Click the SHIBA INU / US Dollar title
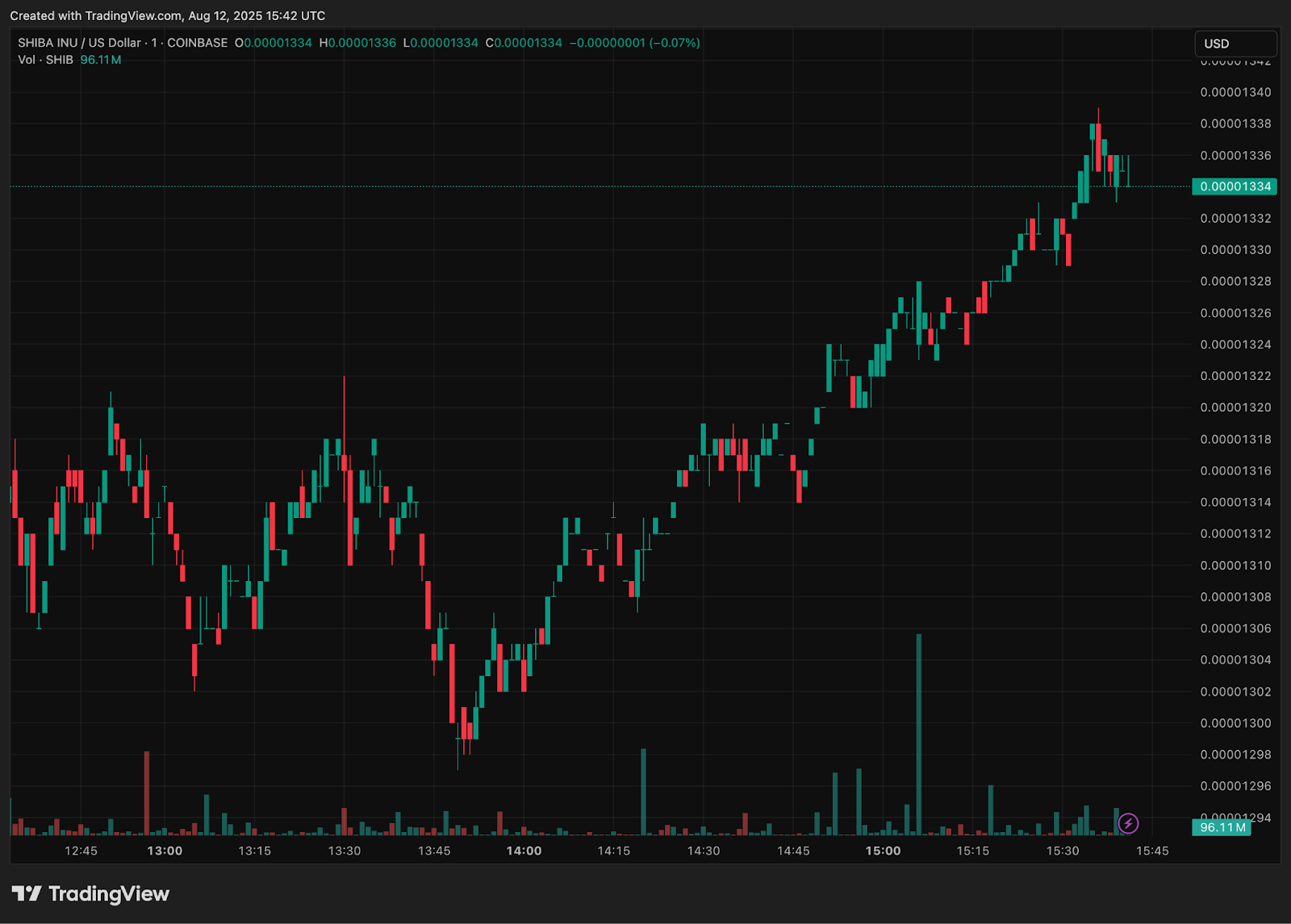1291x924 pixels. 79,43
